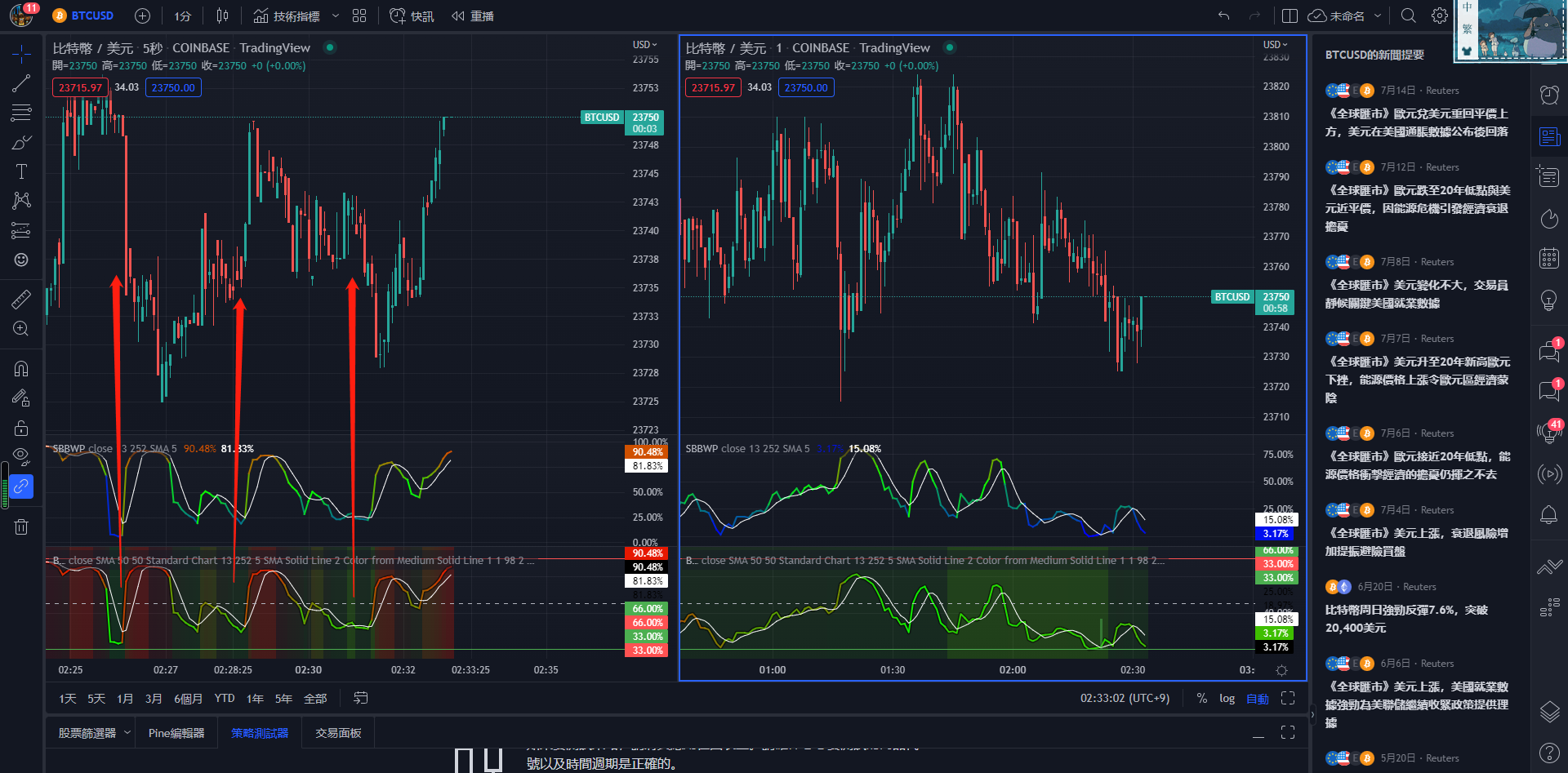Image resolution: width=1568 pixels, height=773 pixels.
Task: Toggle the blue drawing sync link button
Action: pos(21,486)
